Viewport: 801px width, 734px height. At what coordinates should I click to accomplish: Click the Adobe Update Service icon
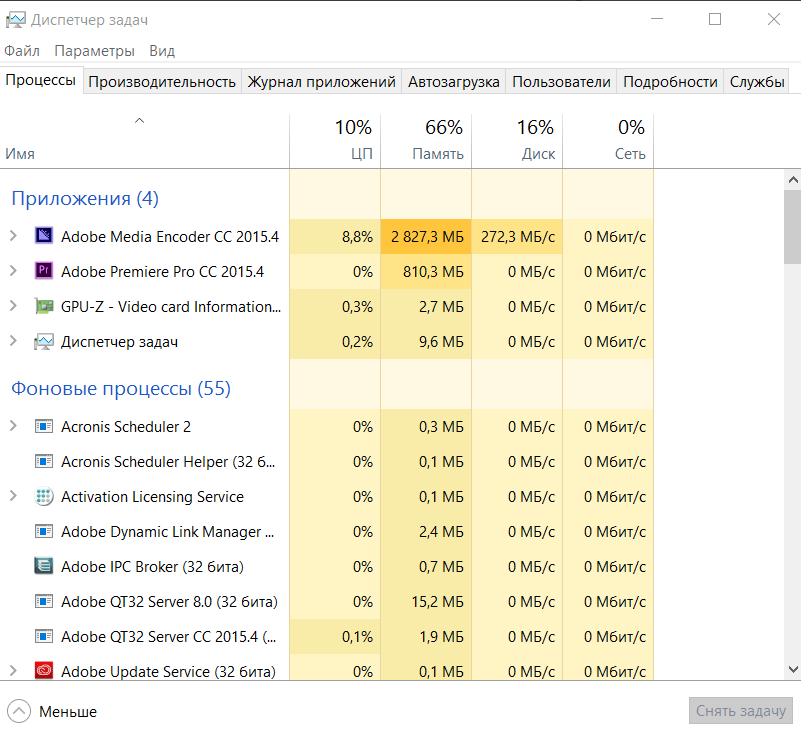44,671
